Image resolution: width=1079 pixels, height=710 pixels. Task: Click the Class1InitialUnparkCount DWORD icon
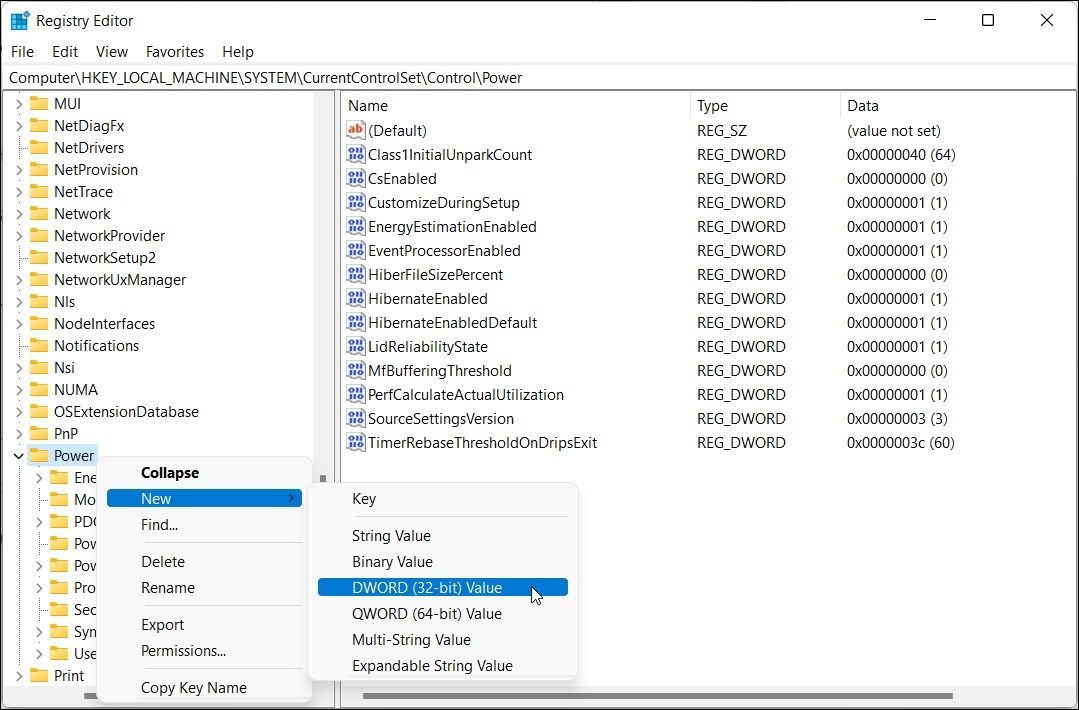click(355, 154)
